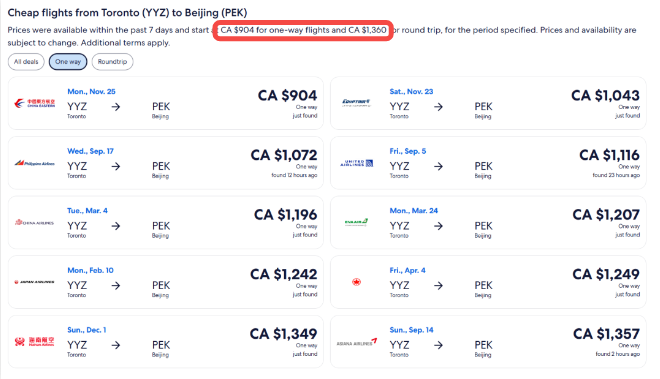Click the China Eastern airline logo
Viewport: 660px width, 379px height.
35,103
